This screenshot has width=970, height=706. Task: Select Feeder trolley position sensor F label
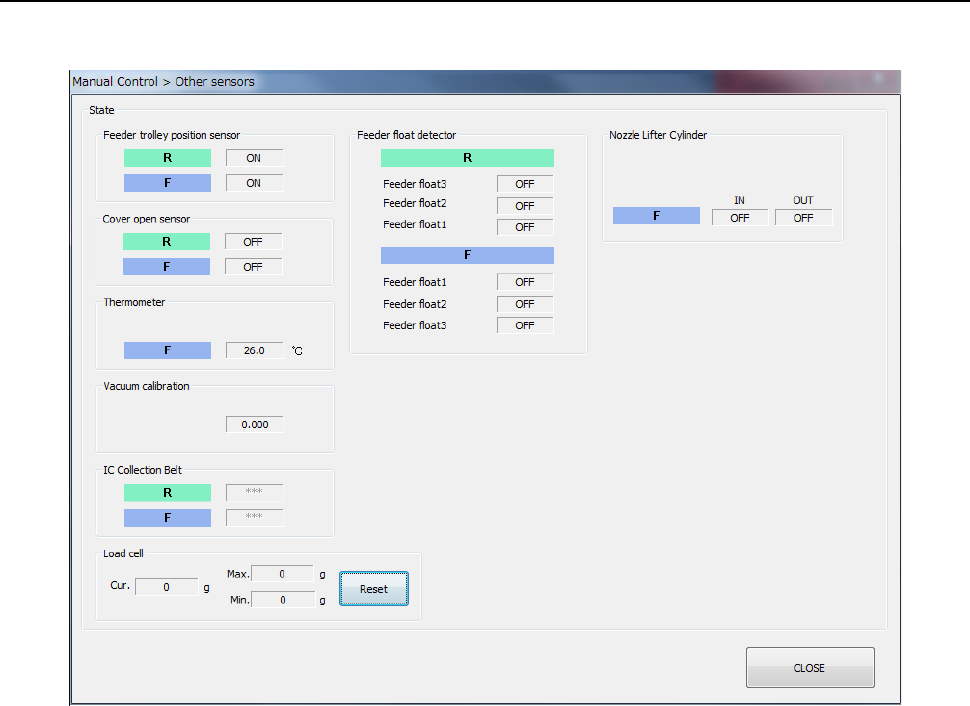pos(167,183)
